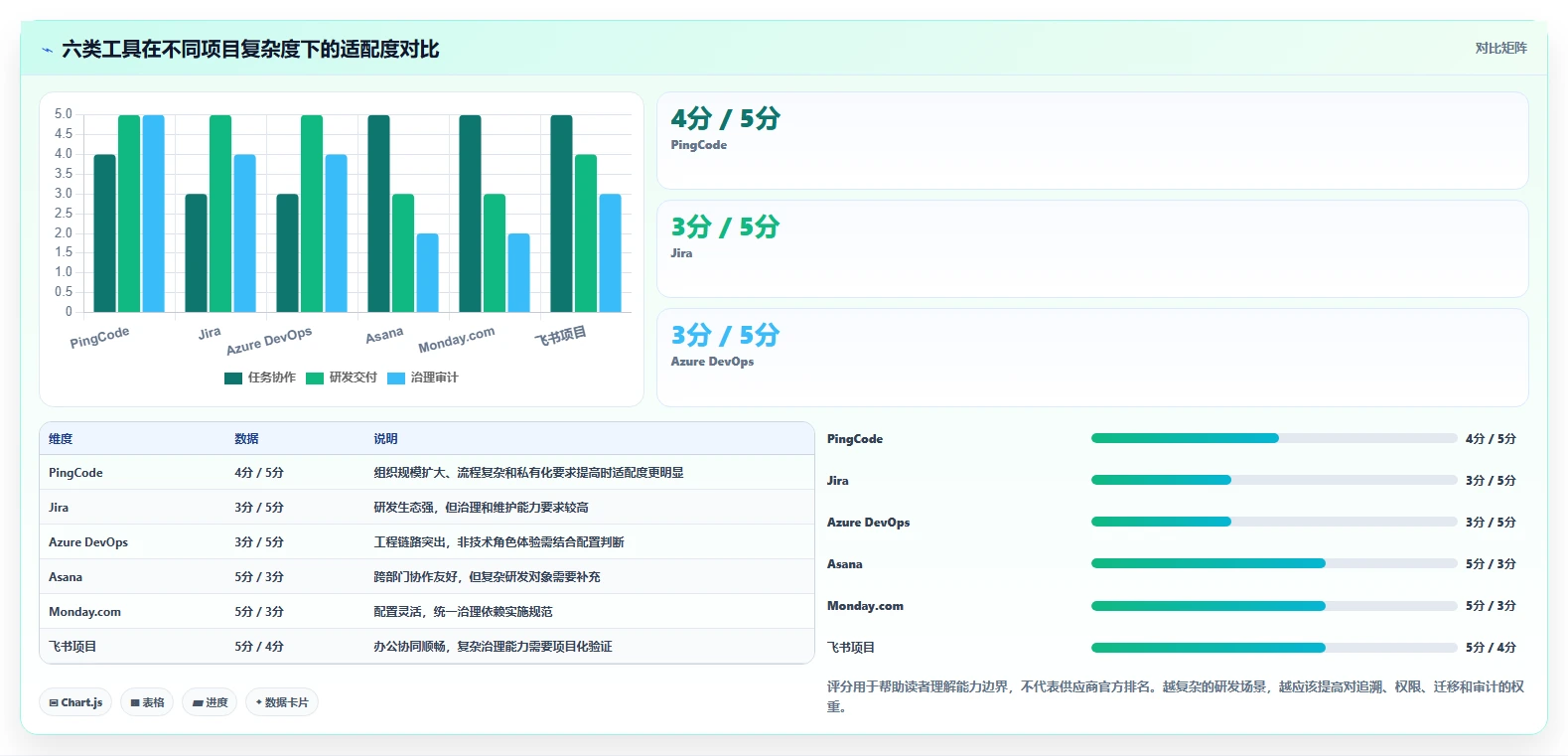Open the Jira 3分 / 5分 score card
The width and height of the screenshot is (1568, 756).
click(x=1092, y=248)
